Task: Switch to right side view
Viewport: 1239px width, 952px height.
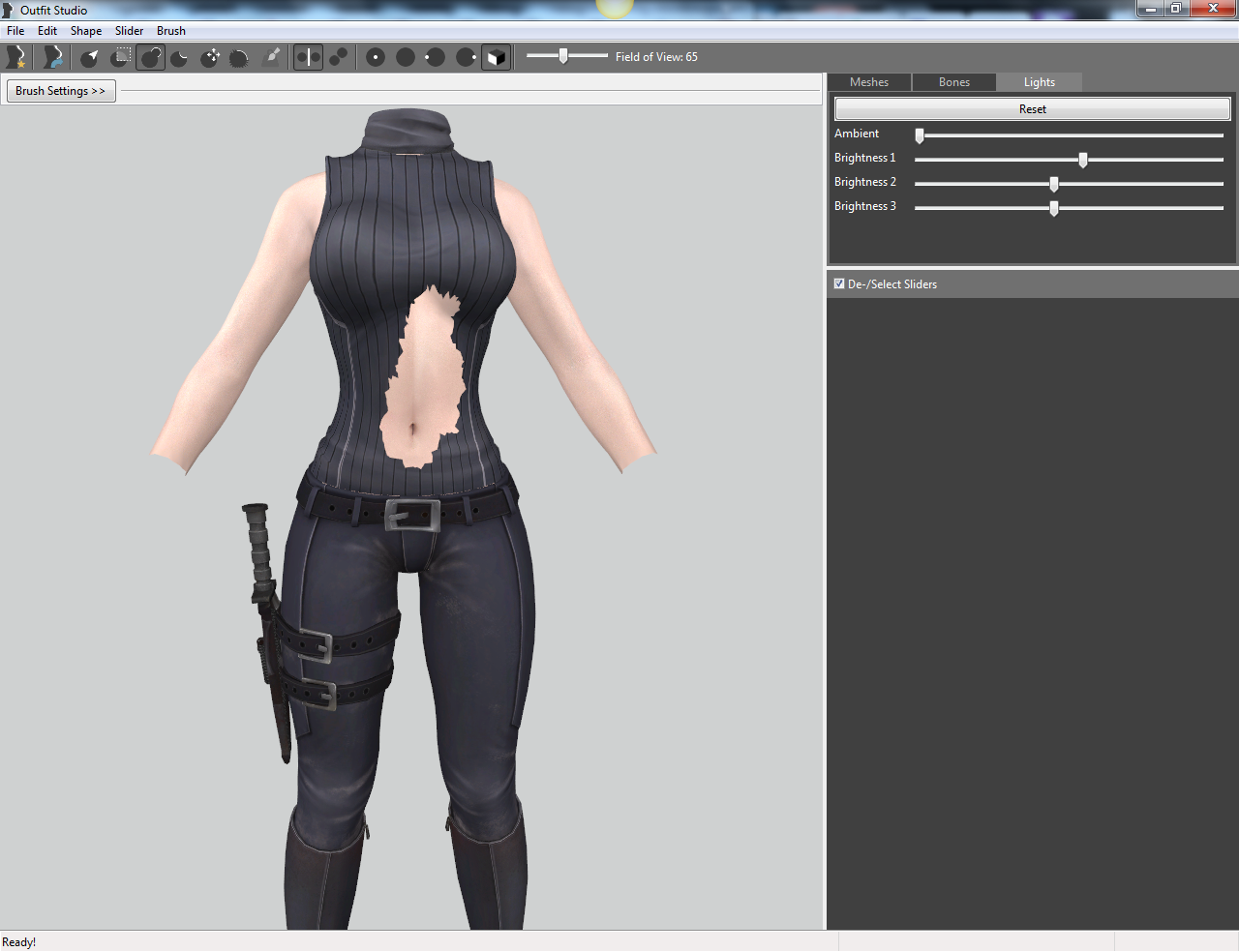Action: coord(466,57)
